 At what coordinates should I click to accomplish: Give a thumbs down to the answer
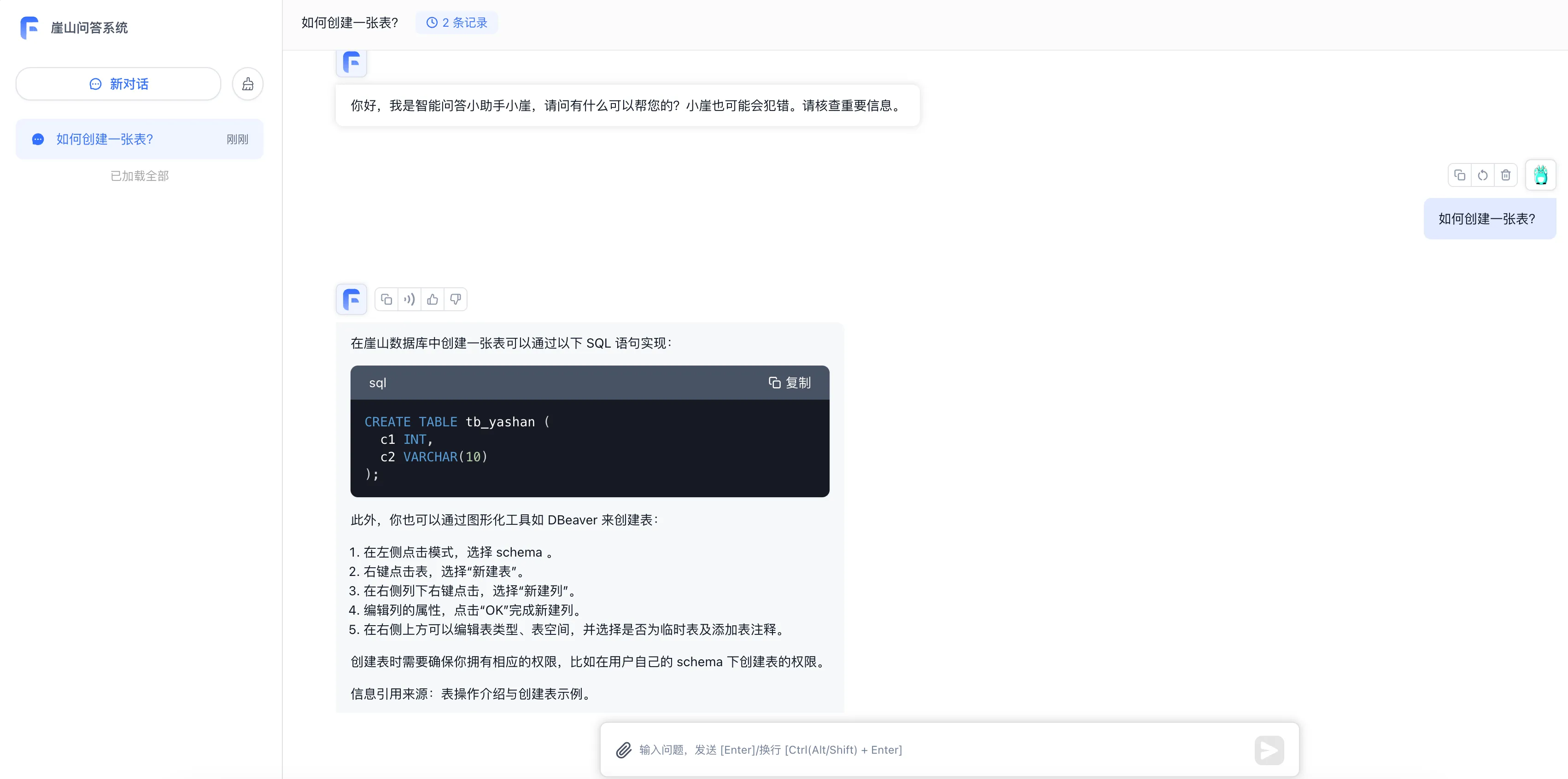pyautogui.click(x=455, y=299)
